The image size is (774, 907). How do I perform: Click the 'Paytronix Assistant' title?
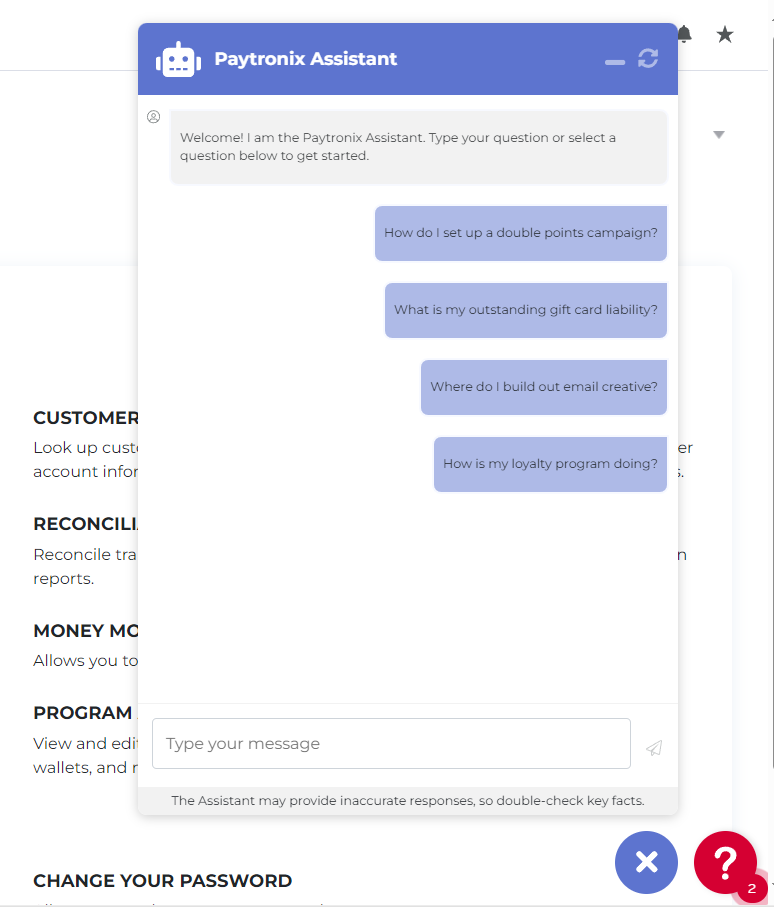click(305, 58)
